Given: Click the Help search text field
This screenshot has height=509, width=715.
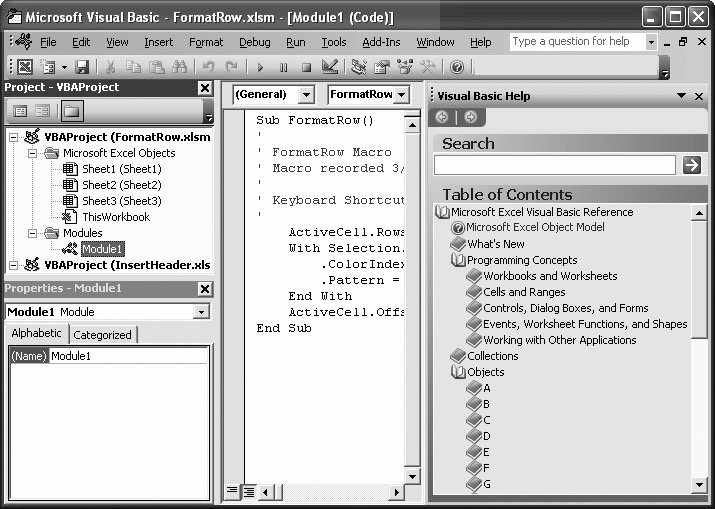Looking at the screenshot, I should (555, 165).
